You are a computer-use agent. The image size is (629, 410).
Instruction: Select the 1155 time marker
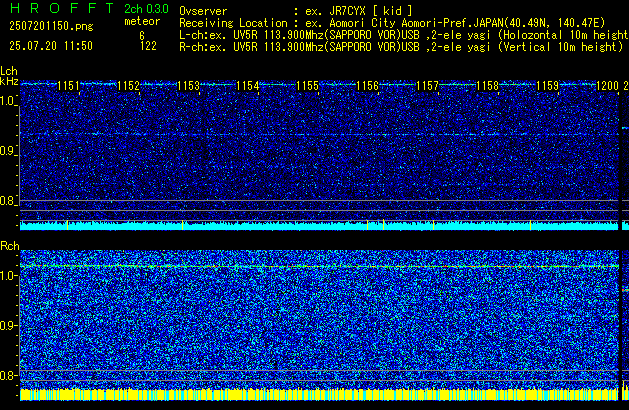(x=308, y=85)
